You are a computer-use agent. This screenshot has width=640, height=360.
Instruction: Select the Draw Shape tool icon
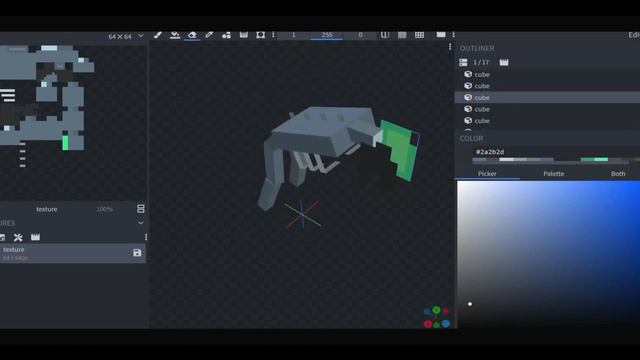(x=260, y=35)
